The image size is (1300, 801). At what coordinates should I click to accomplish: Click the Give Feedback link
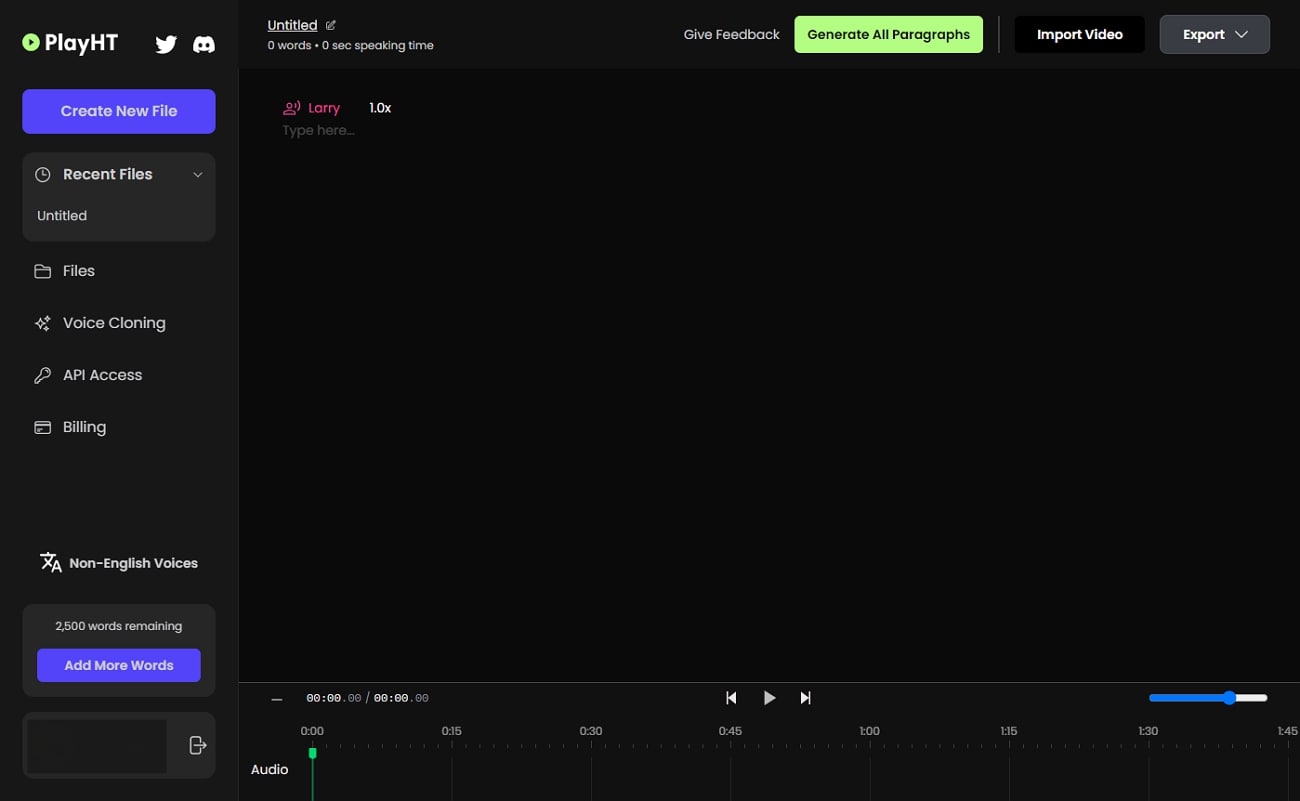[x=731, y=34]
